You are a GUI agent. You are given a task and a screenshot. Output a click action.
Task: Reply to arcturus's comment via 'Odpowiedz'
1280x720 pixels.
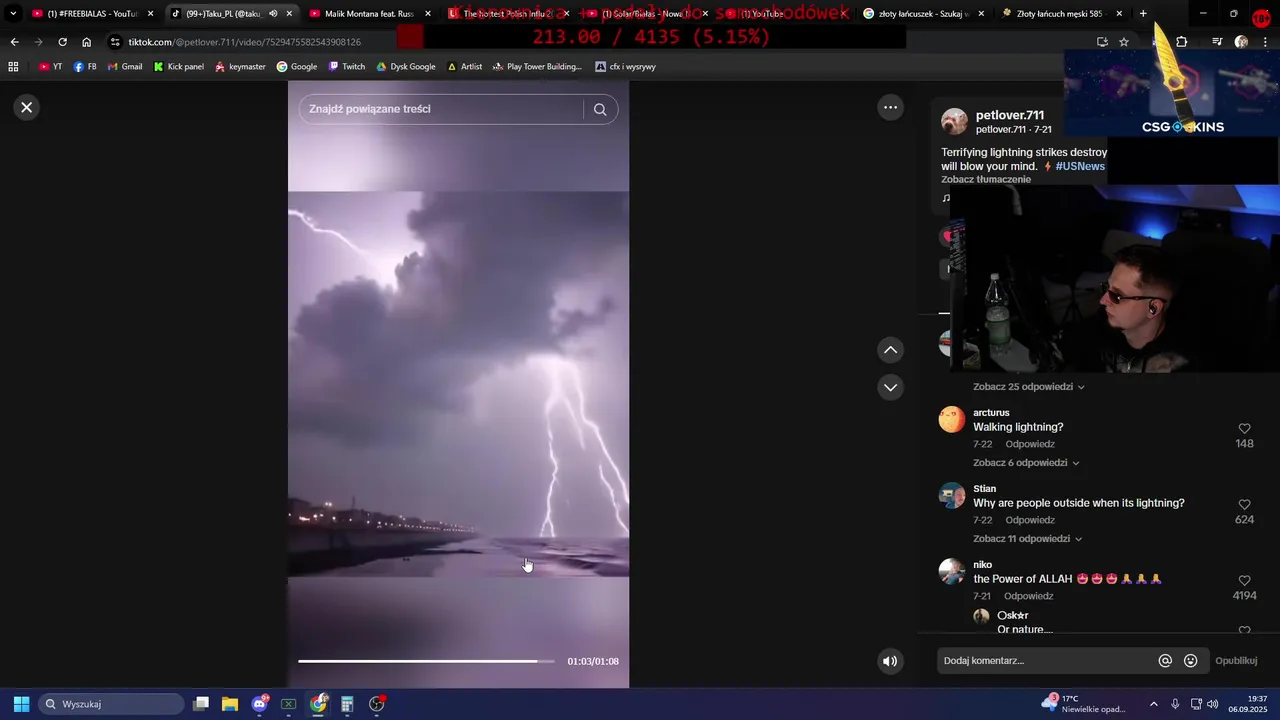pyautogui.click(x=1030, y=444)
